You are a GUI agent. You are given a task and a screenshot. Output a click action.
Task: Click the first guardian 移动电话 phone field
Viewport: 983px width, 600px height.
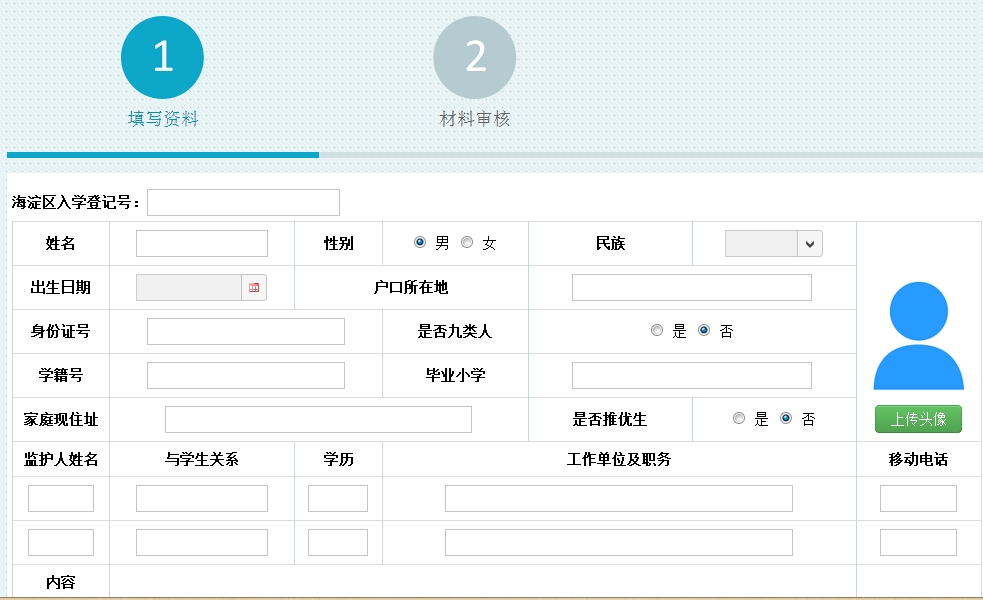pyautogui.click(x=917, y=497)
